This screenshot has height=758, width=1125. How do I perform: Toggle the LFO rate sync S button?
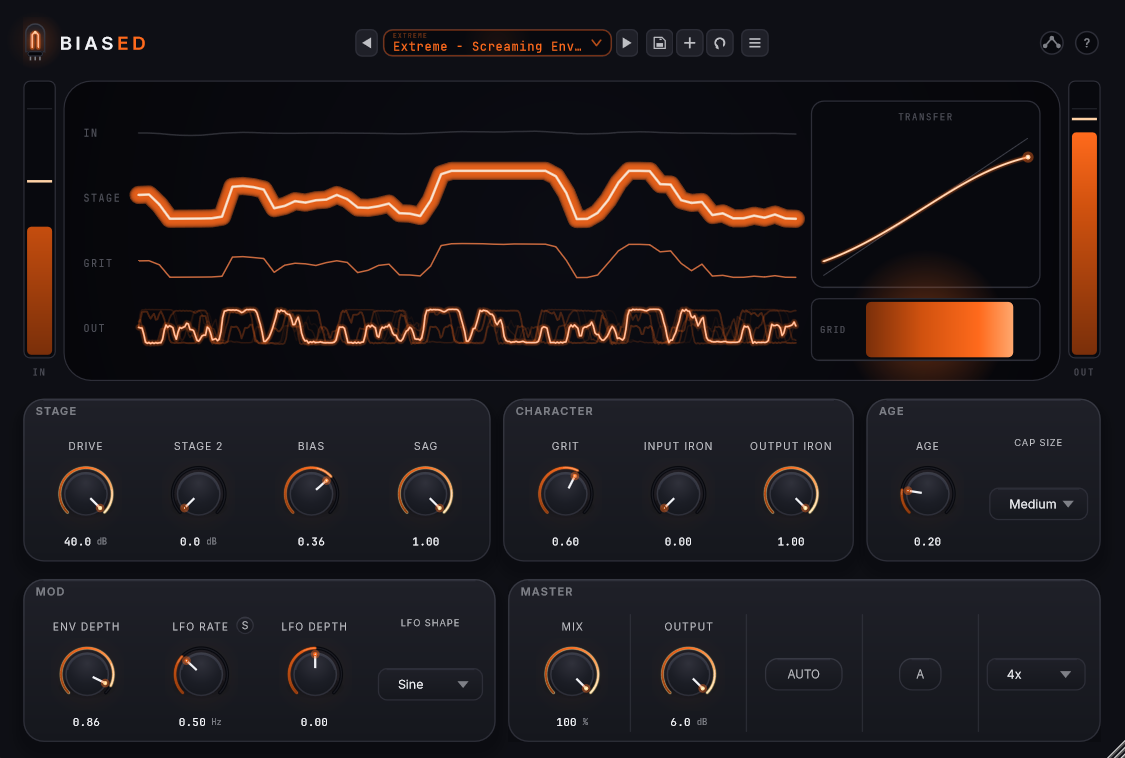tap(245, 626)
